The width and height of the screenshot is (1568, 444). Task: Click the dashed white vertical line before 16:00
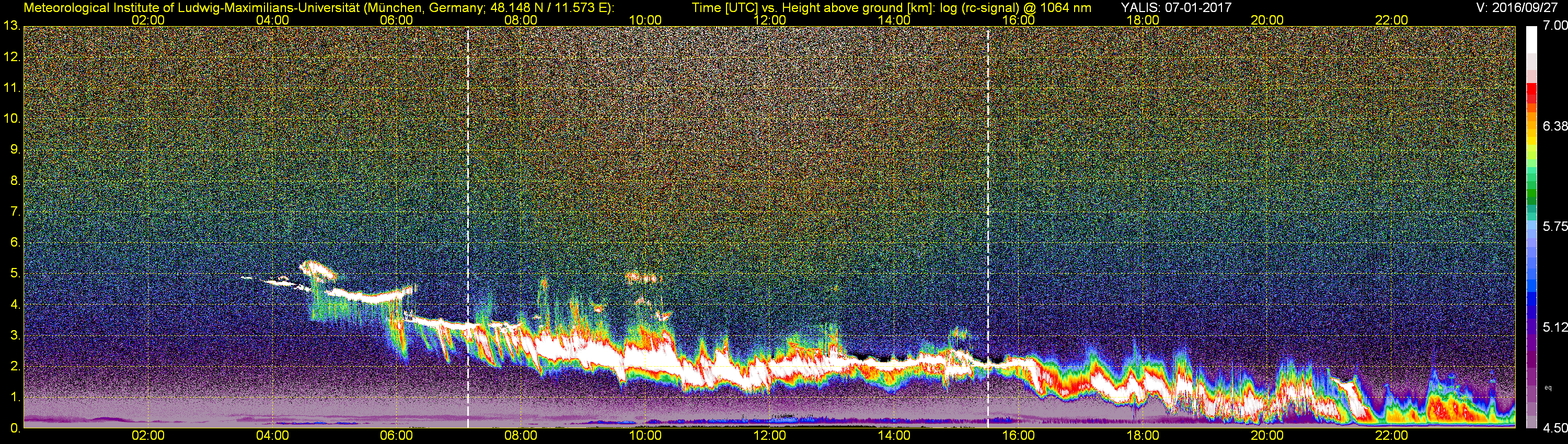click(987, 227)
